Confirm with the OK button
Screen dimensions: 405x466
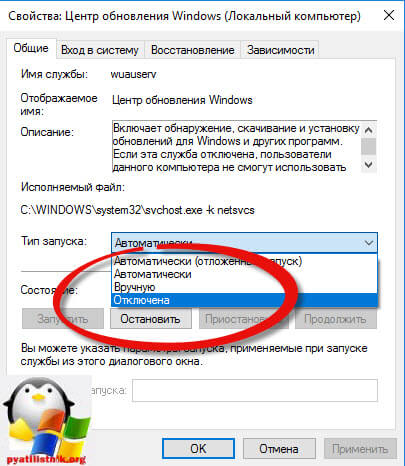click(x=198, y=449)
